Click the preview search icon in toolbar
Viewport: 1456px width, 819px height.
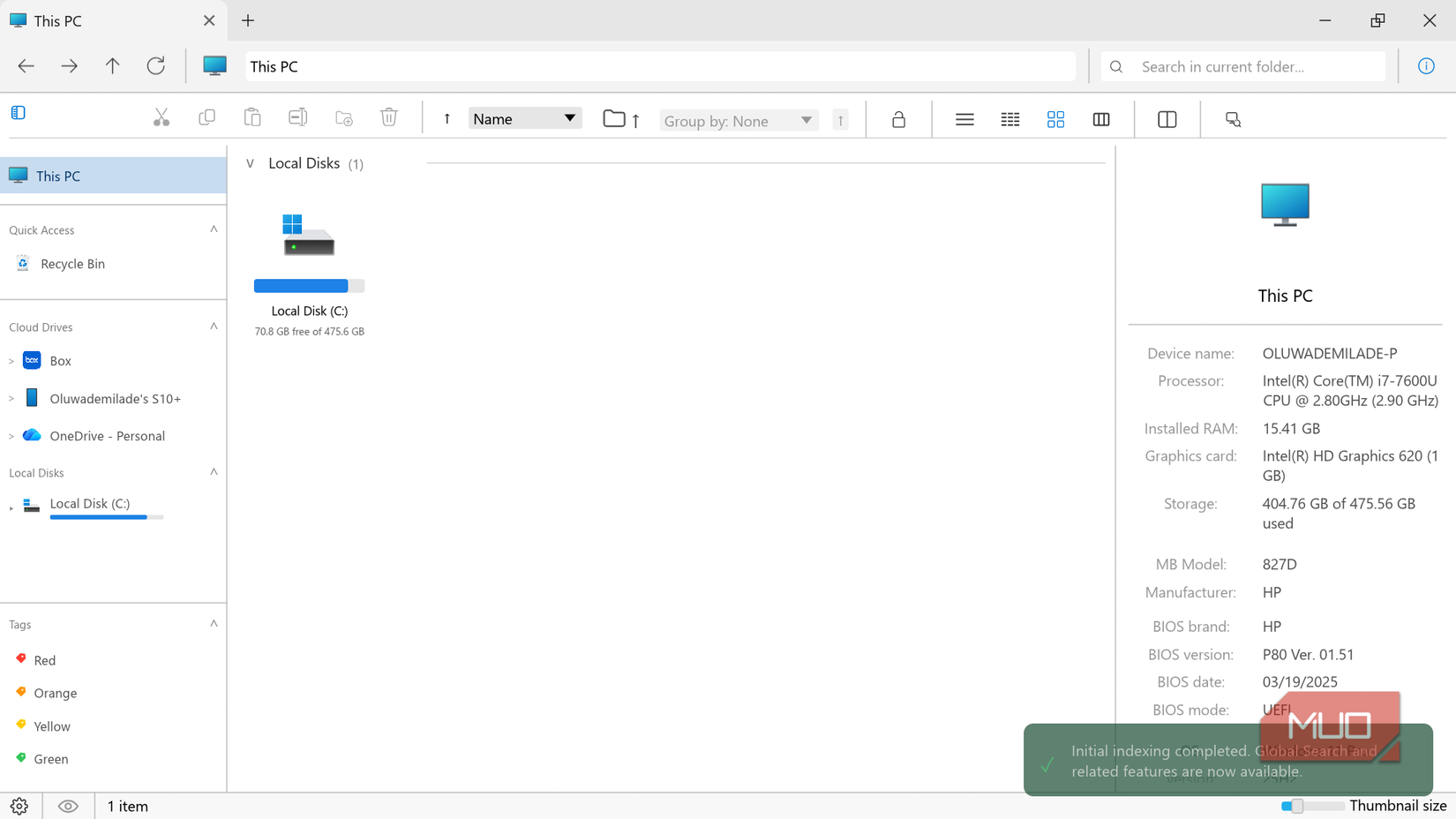pos(1233,119)
